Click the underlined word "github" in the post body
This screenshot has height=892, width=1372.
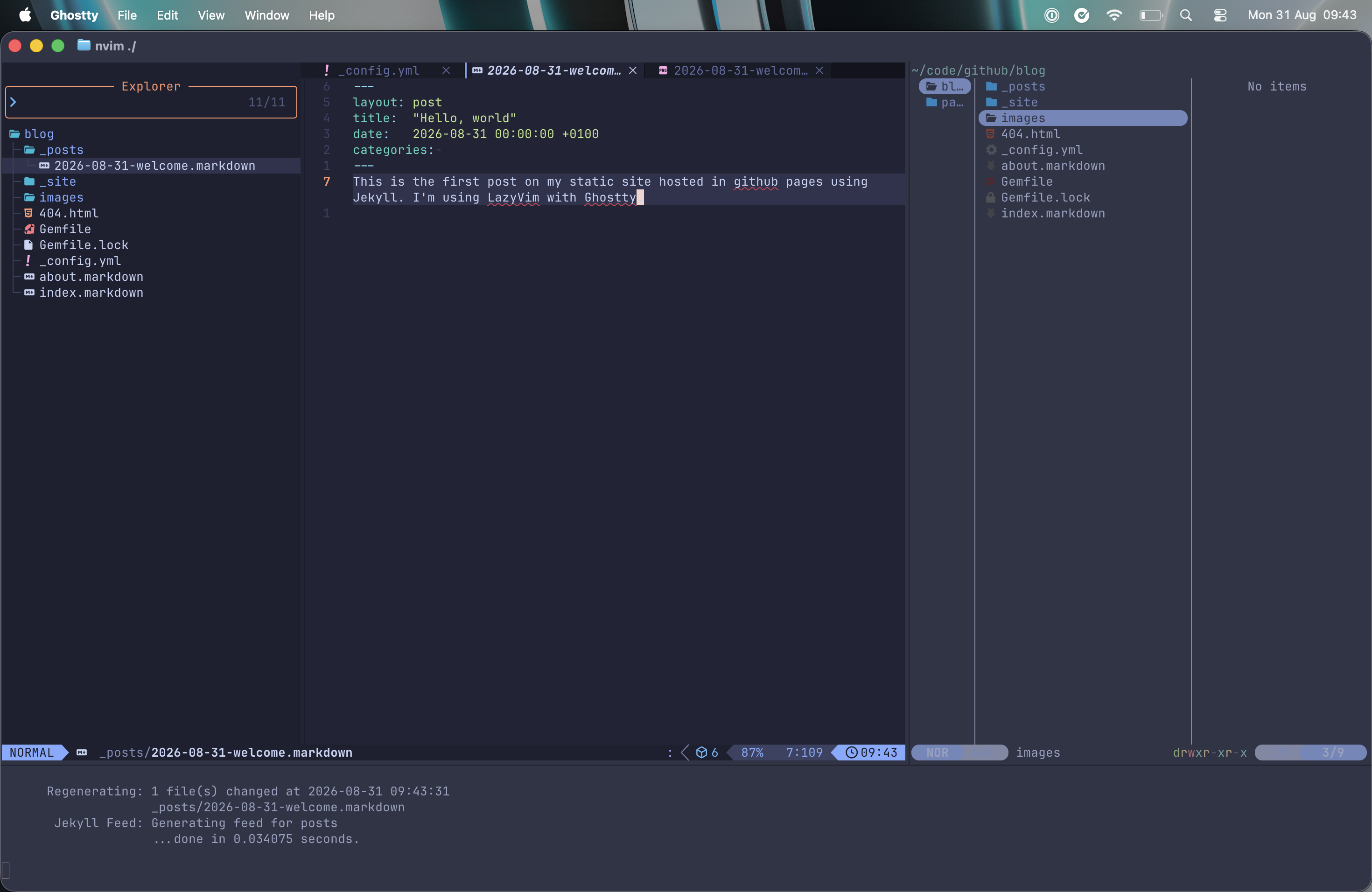click(755, 181)
